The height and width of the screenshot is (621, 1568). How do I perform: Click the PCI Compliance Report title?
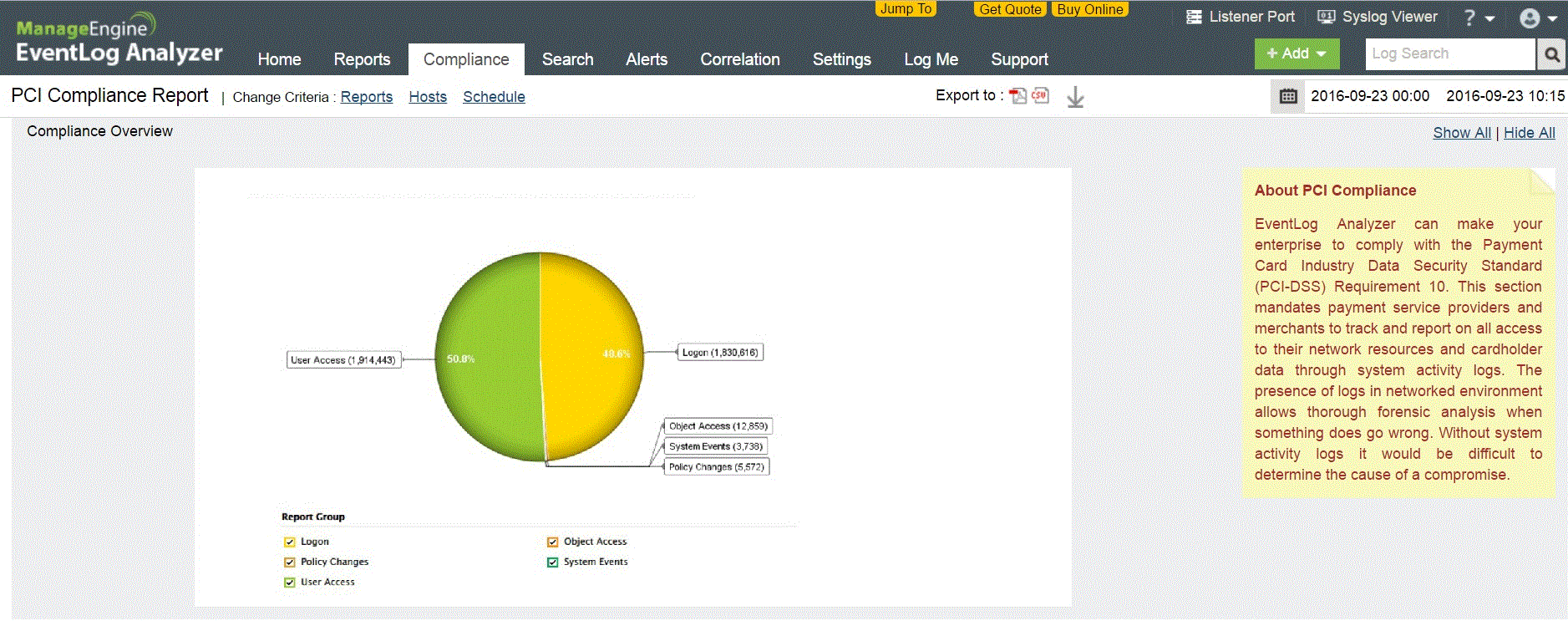click(x=109, y=96)
